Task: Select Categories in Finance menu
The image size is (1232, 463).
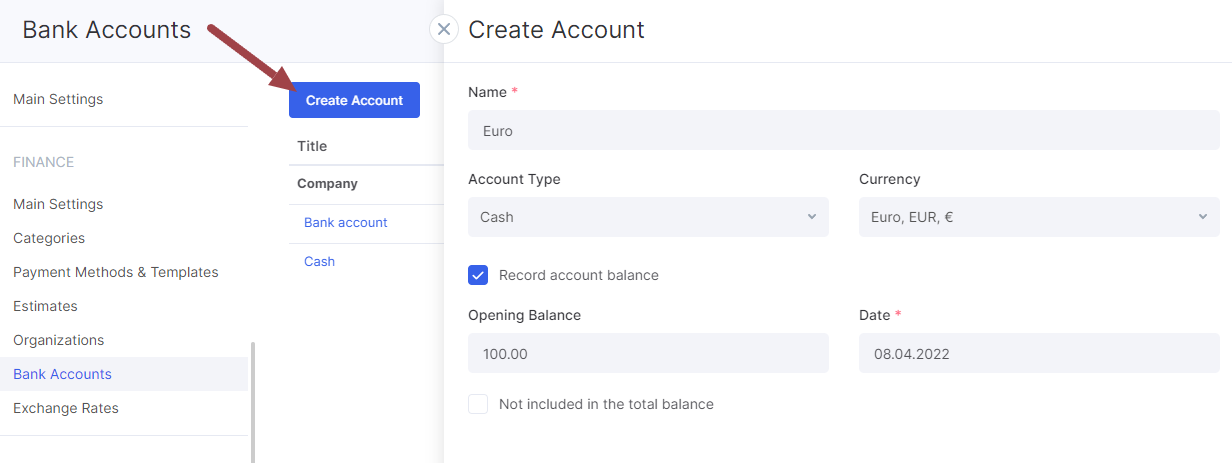Action: click(49, 238)
